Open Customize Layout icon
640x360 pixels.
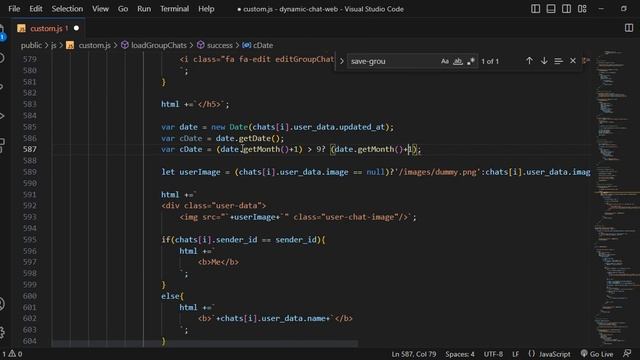coord(582,9)
